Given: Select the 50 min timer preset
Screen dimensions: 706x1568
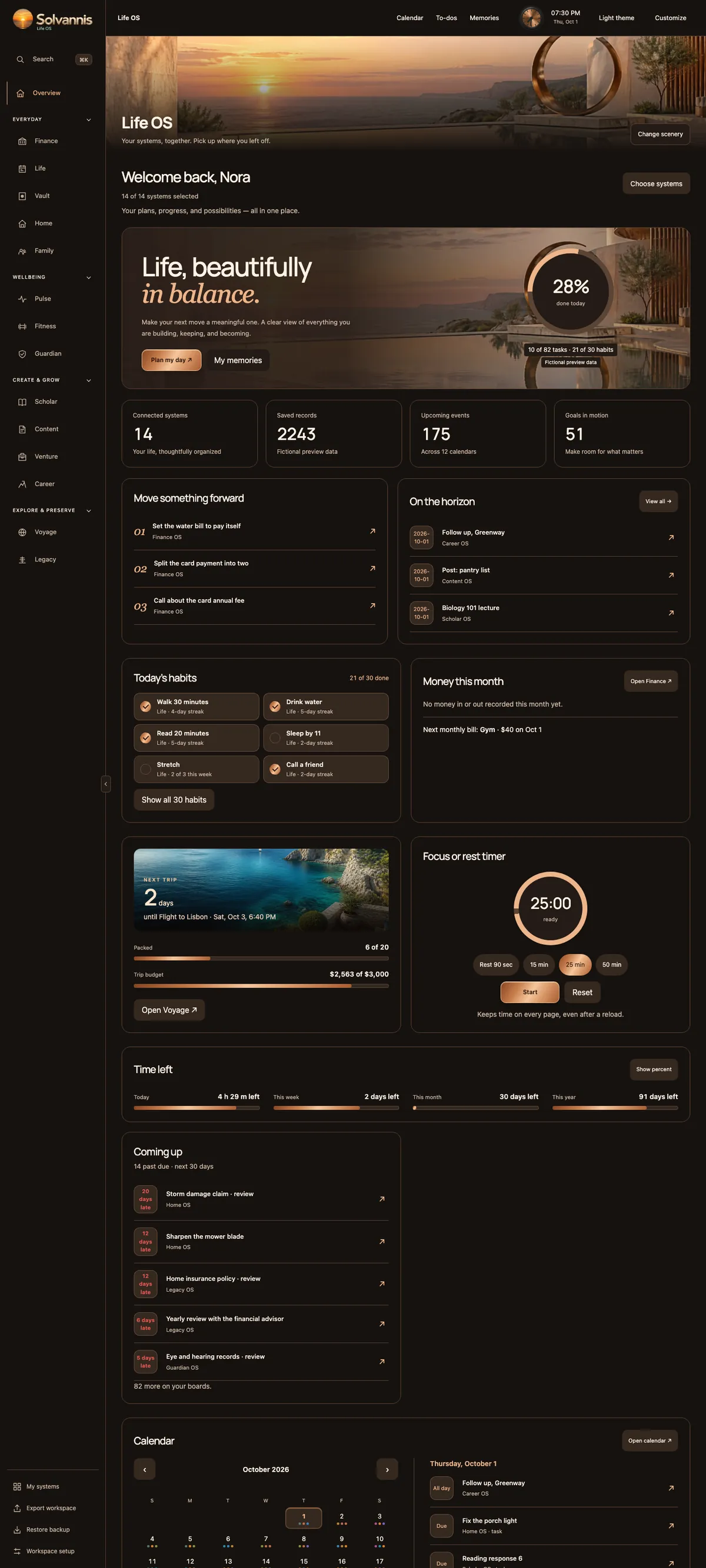Looking at the screenshot, I should (x=612, y=965).
